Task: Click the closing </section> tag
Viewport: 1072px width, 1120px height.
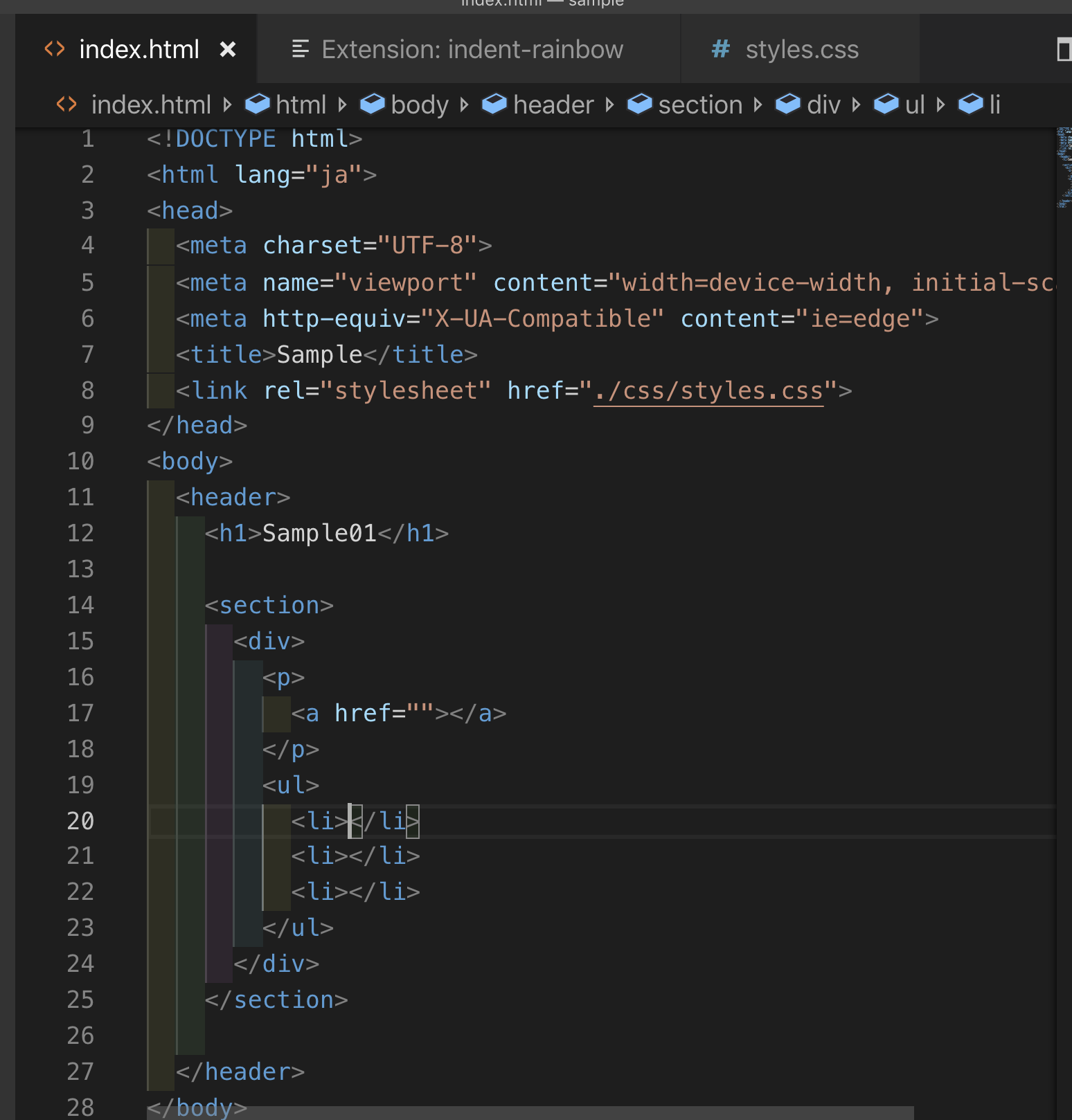Action: (x=276, y=1000)
